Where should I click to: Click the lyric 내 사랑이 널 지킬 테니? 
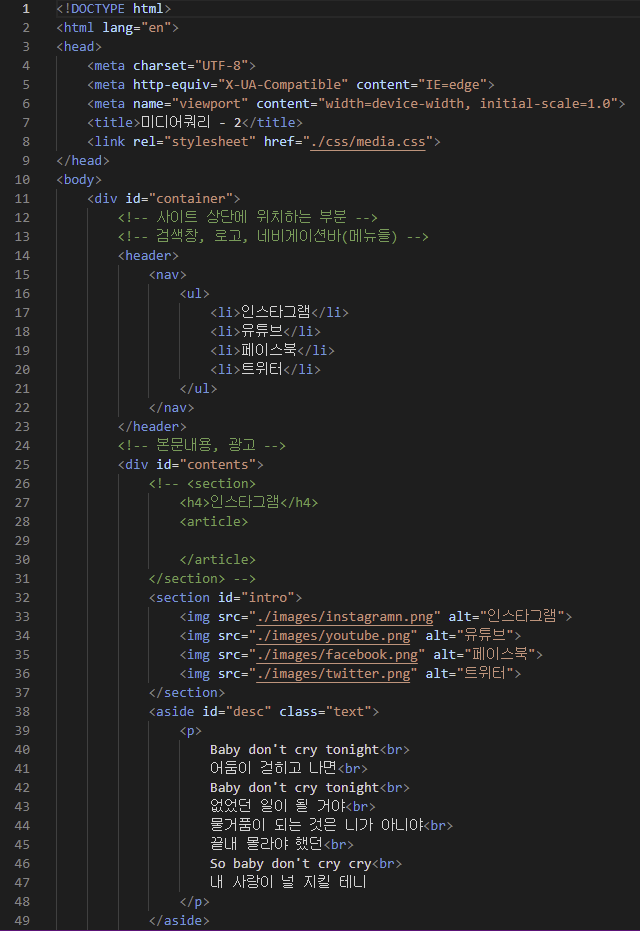coord(288,883)
